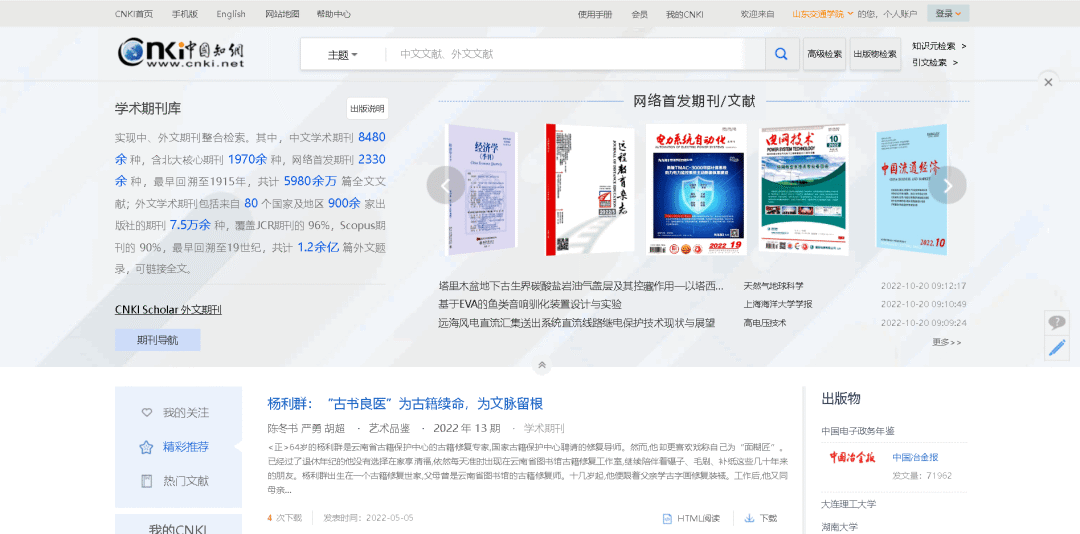Open the 中国电子政务年鉴 publication
The image size is (1080, 534).
(x=858, y=431)
